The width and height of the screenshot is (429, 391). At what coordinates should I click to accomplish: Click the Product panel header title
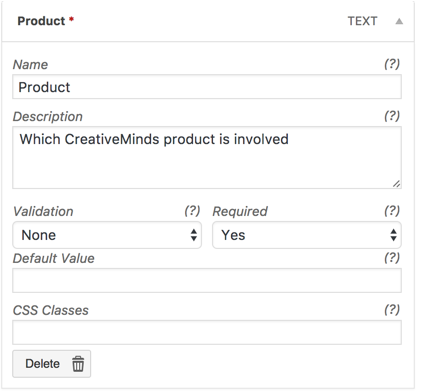coord(41,21)
